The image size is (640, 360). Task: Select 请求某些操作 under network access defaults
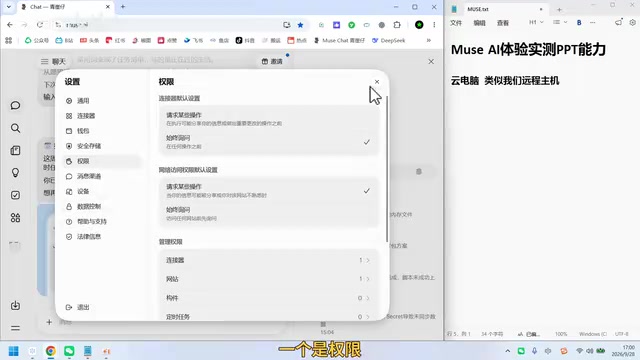[x=268, y=191]
